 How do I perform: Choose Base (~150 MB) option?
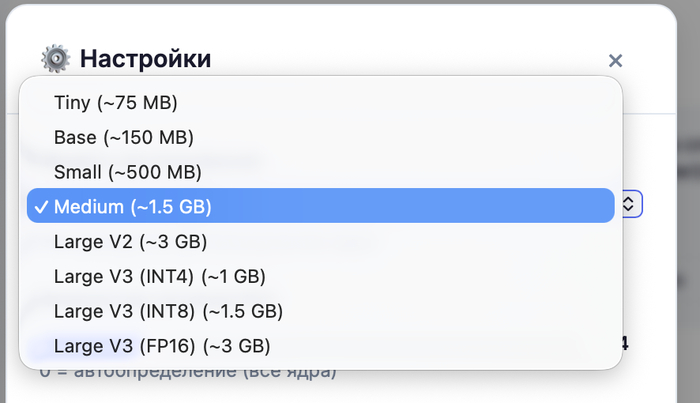click(123, 137)
